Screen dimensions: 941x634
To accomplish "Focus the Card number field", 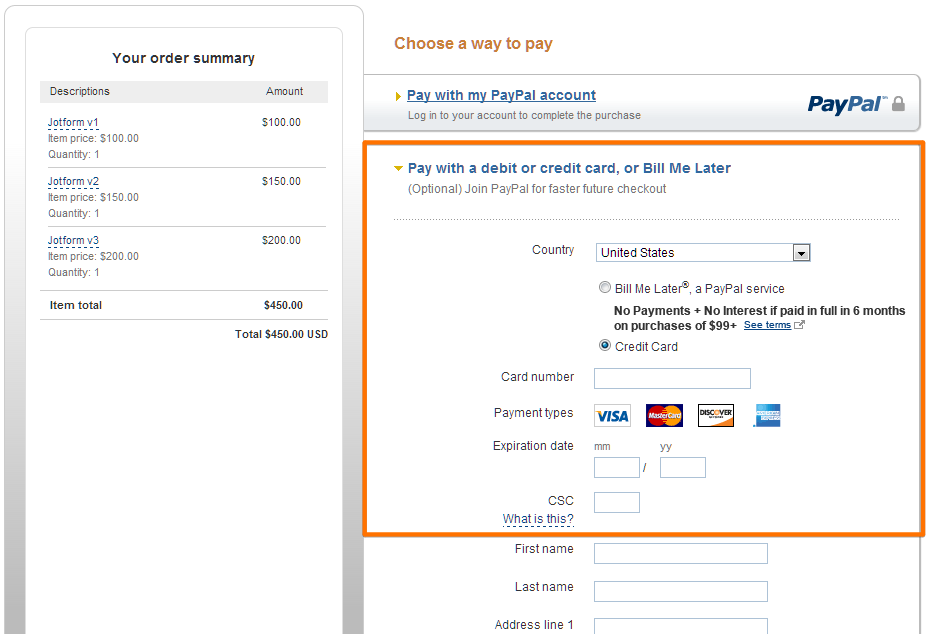I will coord(672,378).
